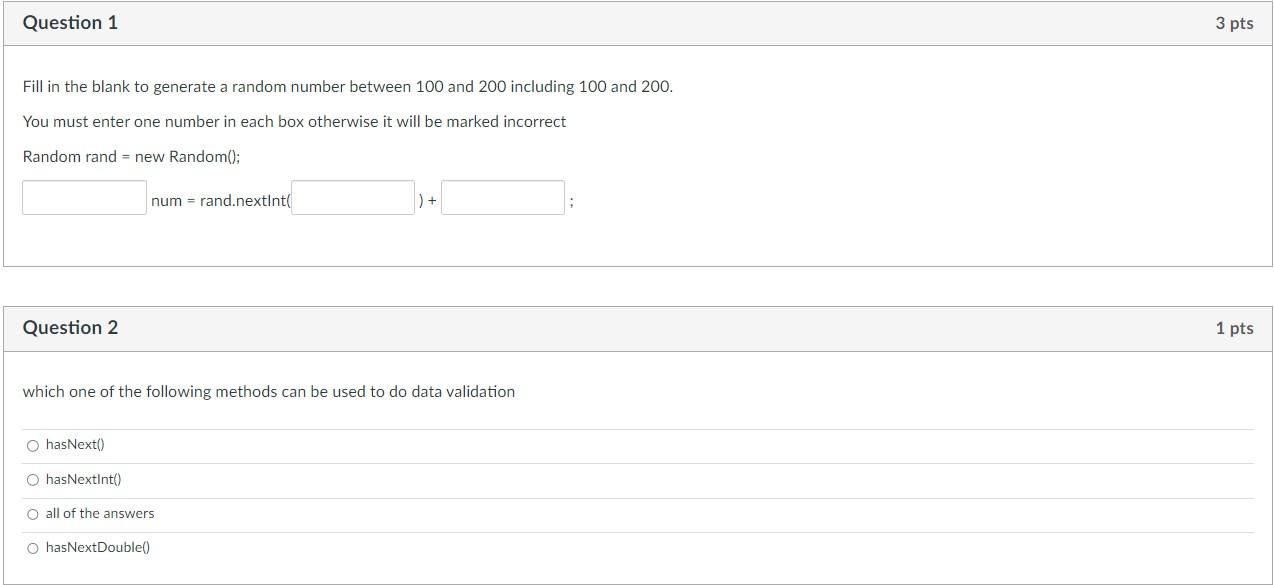
Task: Pick the "all of the answers" radio circle
Action: pyautogui.click(x=33, y=514)
